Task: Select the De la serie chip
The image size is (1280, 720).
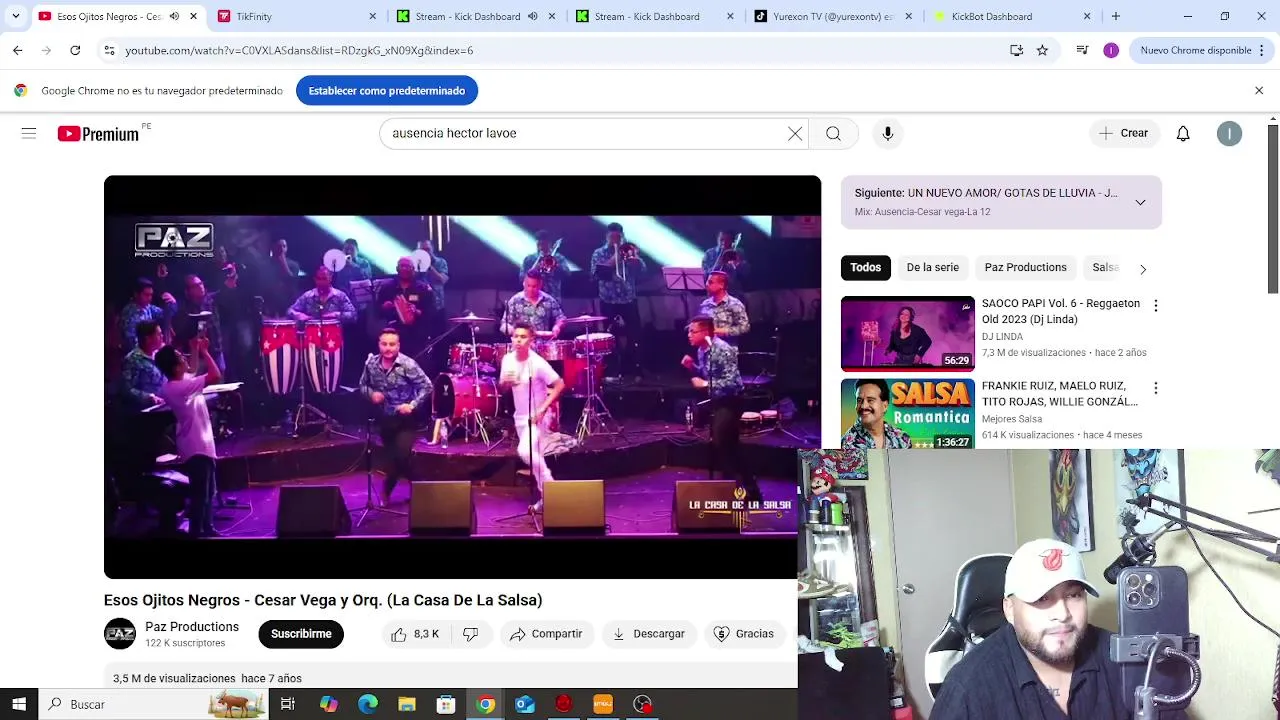Action: click(933, 267)
